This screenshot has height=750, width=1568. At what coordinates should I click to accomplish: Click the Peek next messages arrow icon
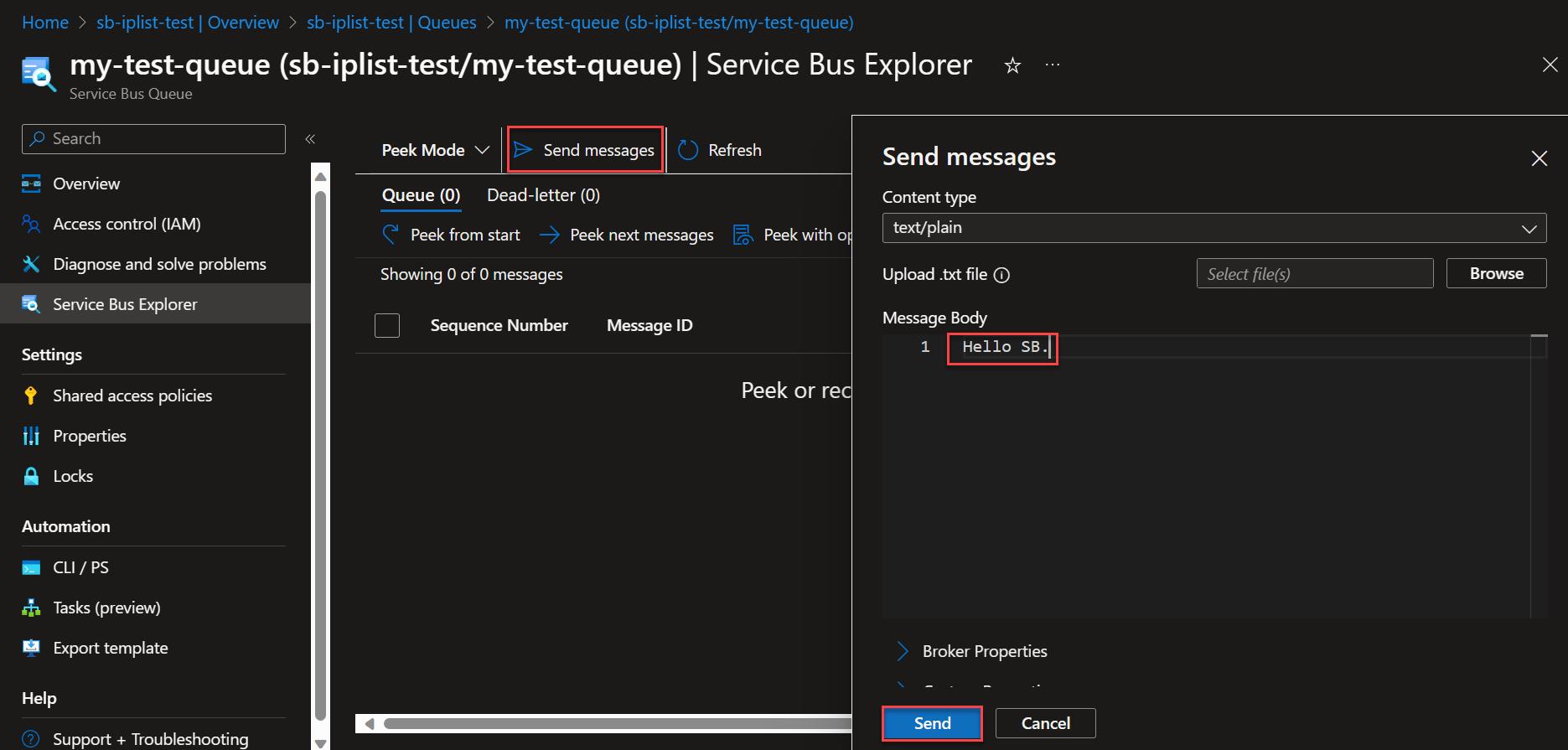pos(550,235)
